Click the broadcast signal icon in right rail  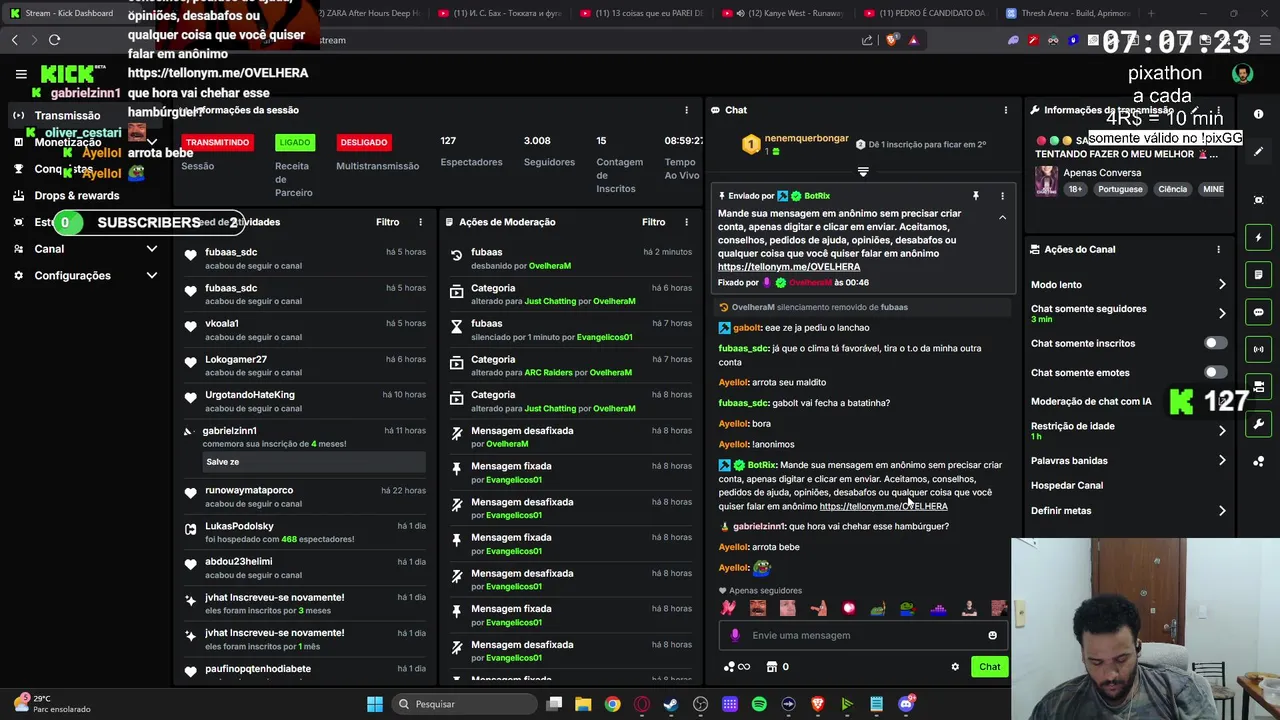(x=1259, y=349)
